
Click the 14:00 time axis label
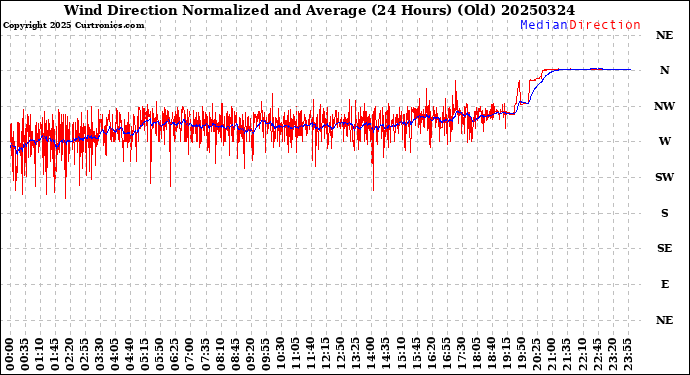pyautogui.click(x=371, y=355)
